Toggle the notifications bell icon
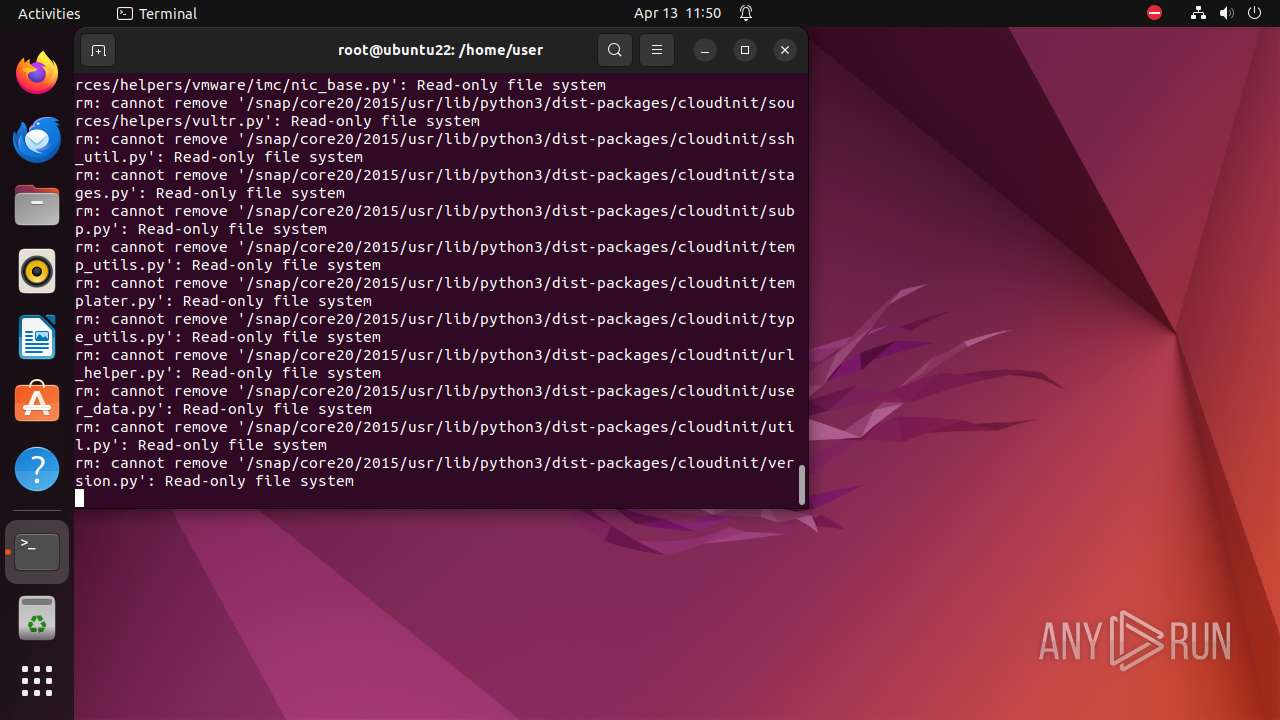 tap(746, 13)
